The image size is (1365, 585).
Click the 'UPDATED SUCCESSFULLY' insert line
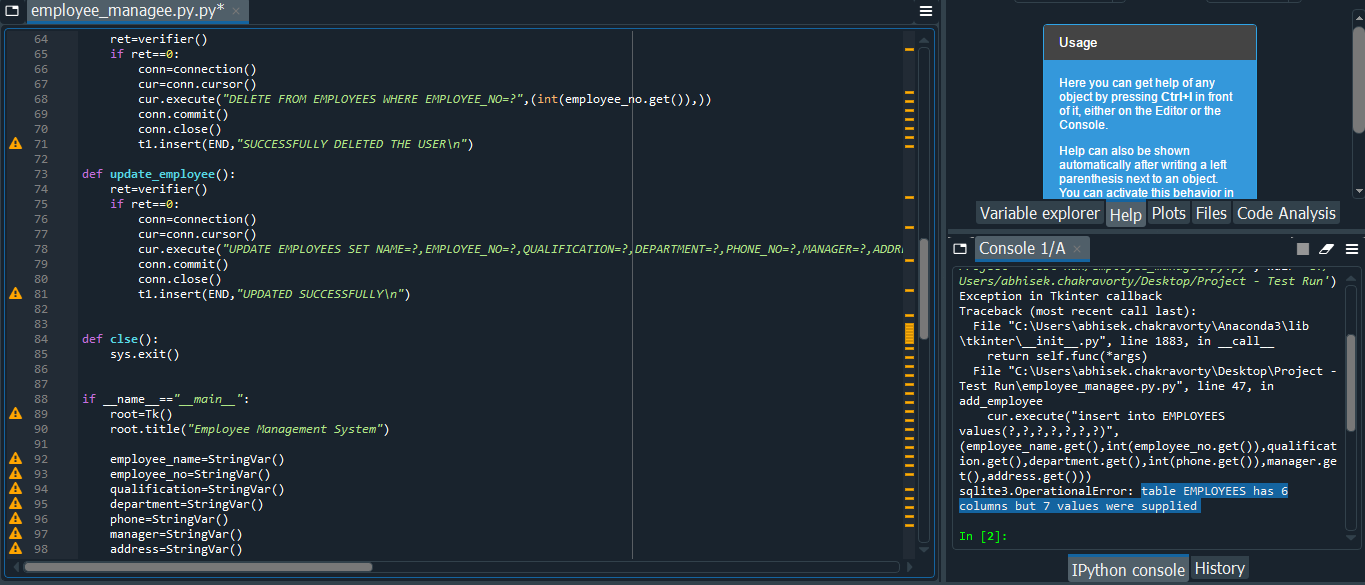click(275, 294)
